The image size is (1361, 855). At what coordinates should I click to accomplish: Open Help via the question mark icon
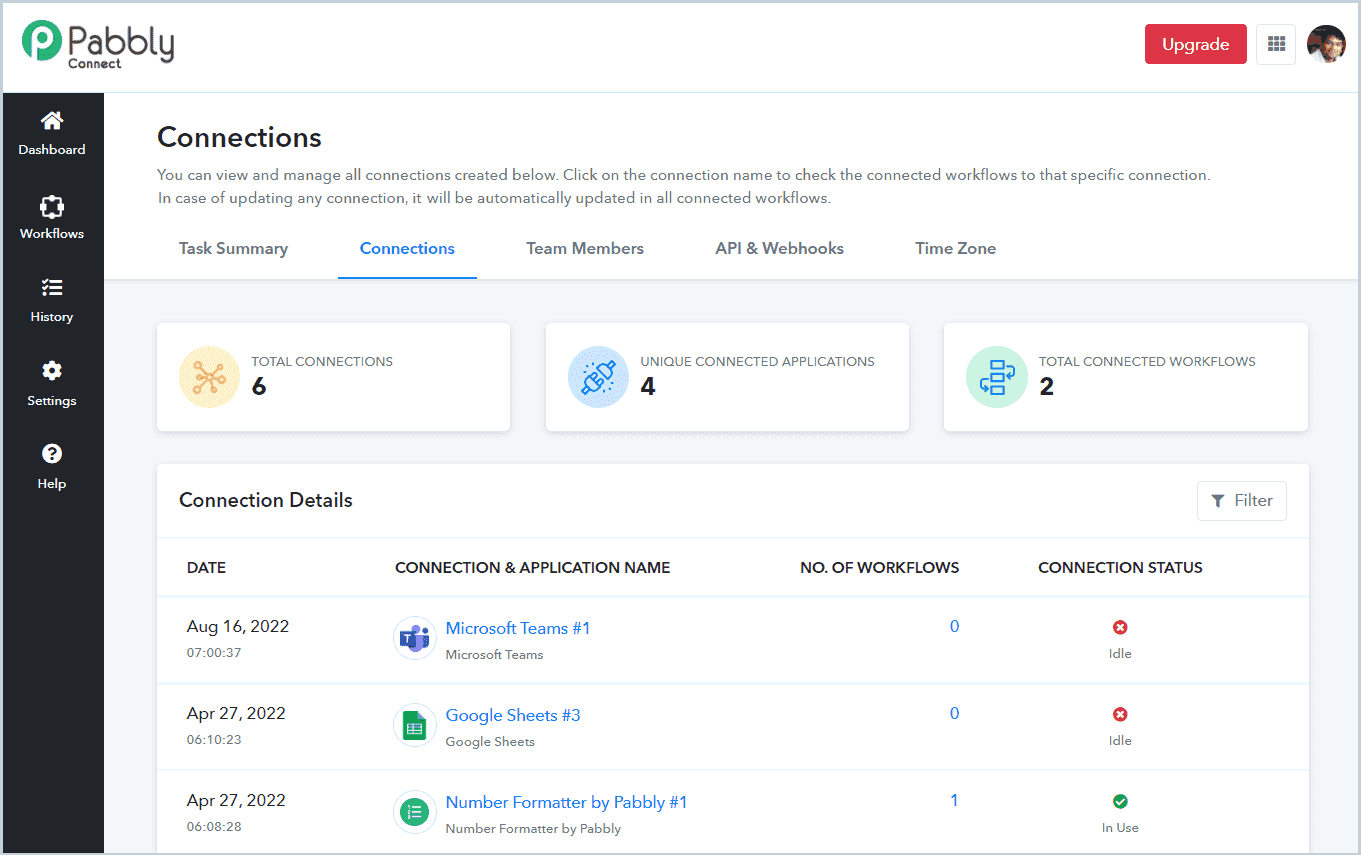[52, 454]
